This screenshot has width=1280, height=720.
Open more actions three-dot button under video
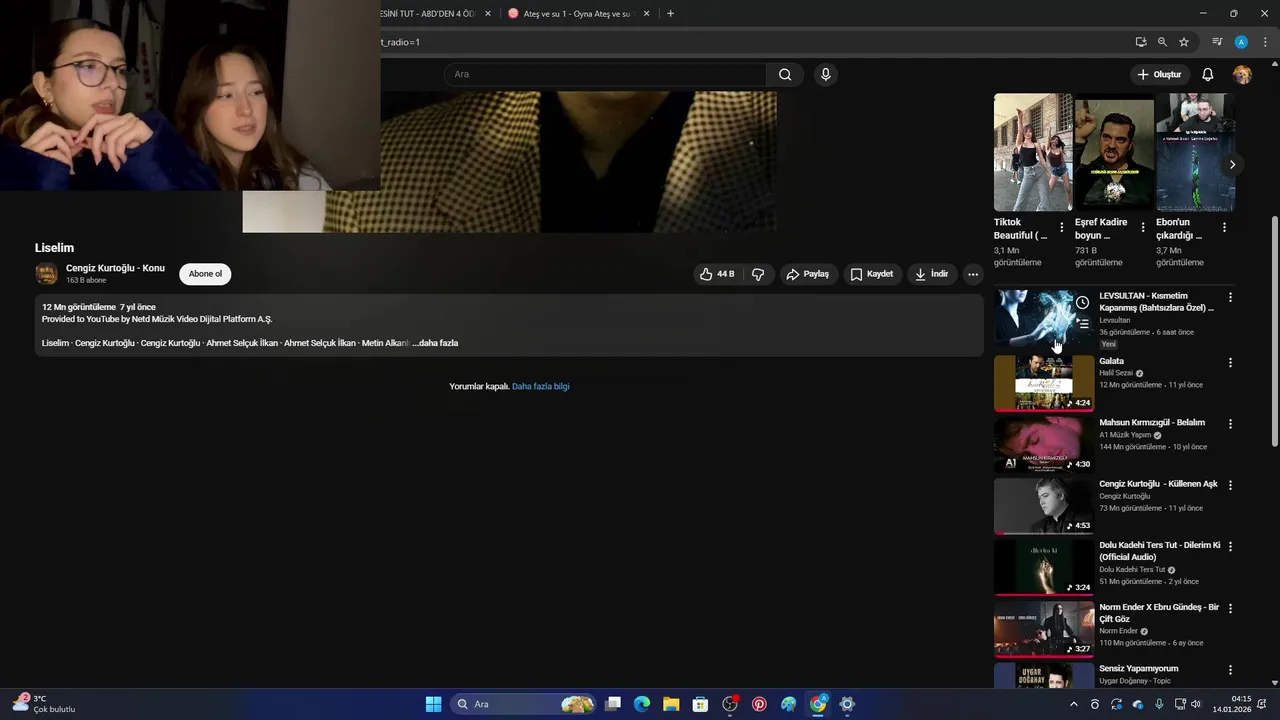[x=972, y=274]
